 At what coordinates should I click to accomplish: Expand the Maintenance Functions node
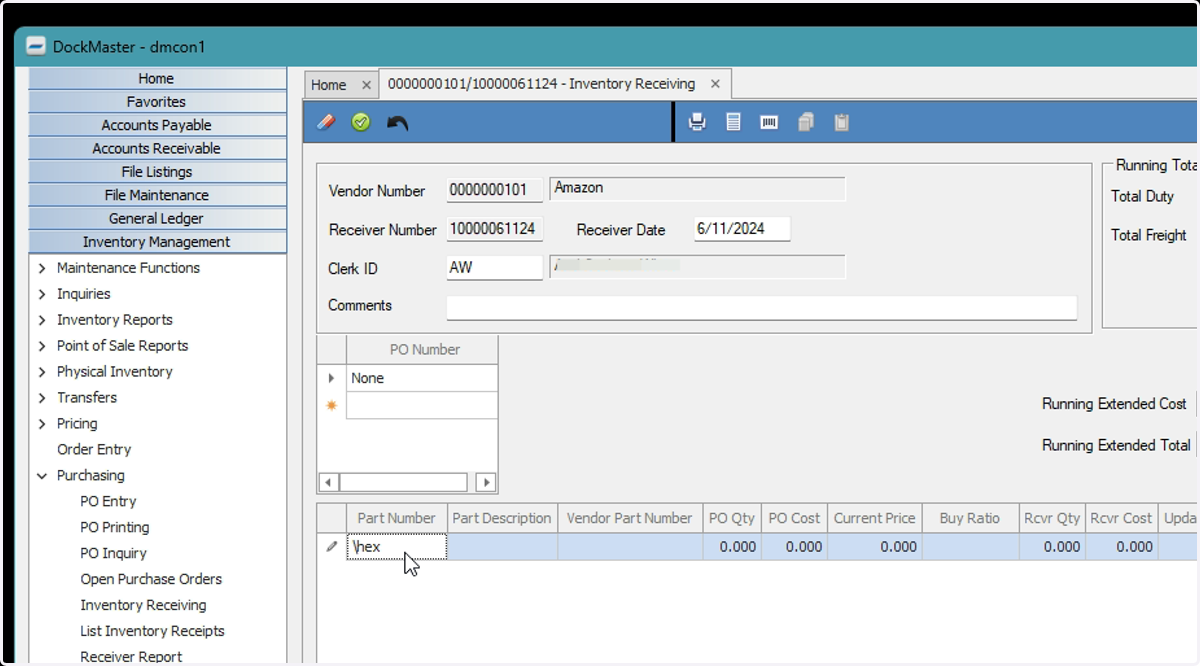42,268
